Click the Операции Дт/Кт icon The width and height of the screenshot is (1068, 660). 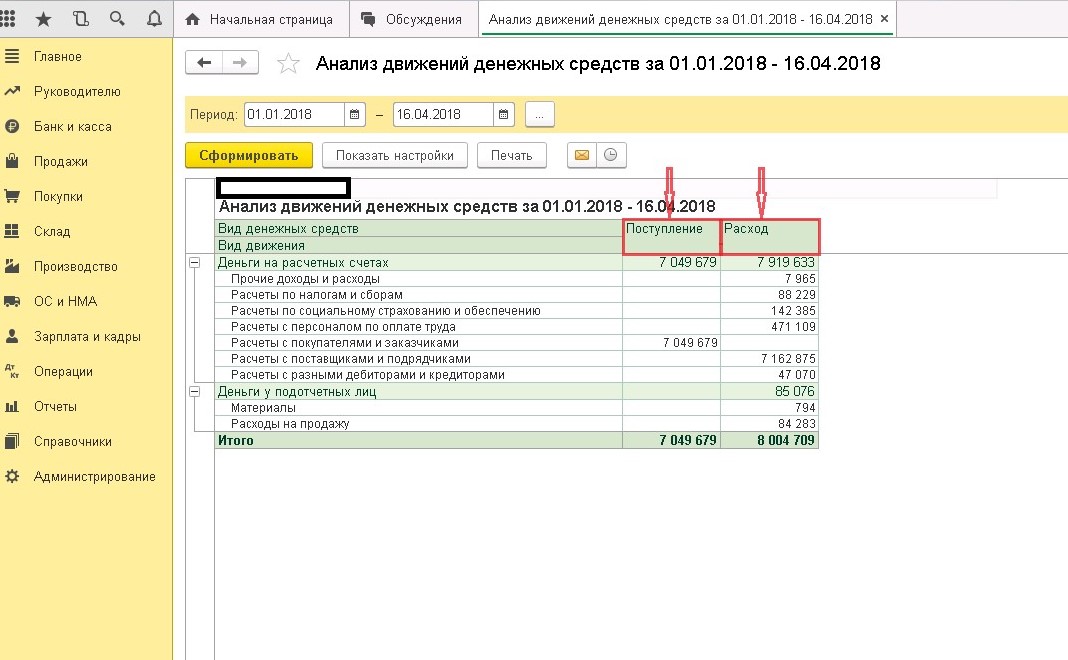[12, 371]
